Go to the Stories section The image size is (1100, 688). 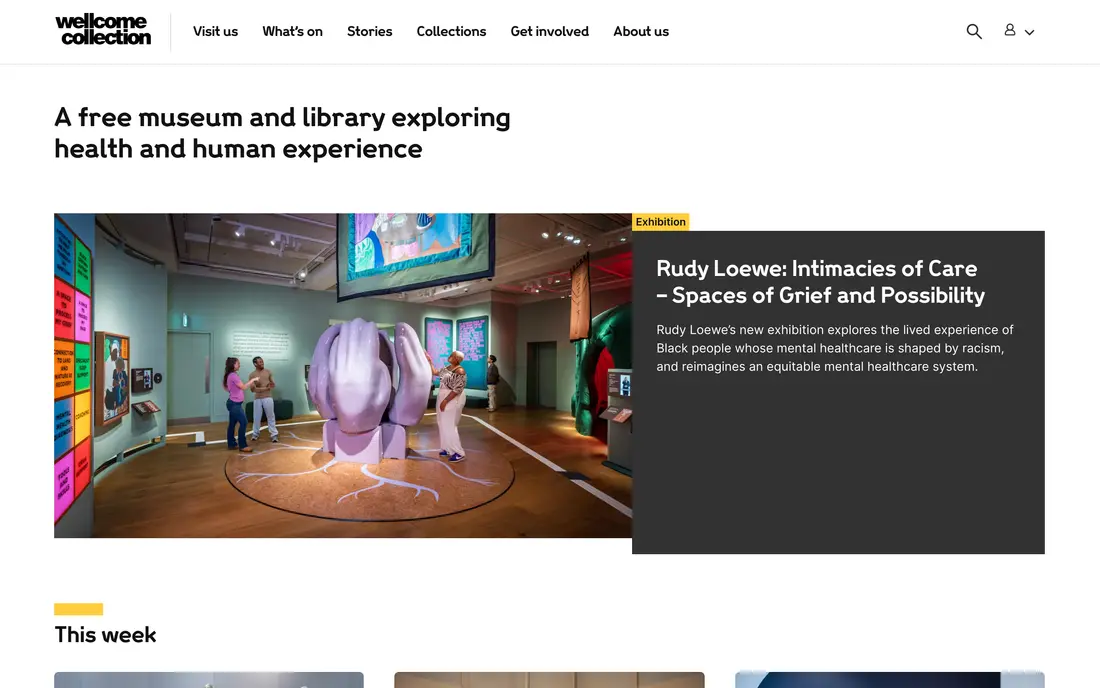tap(370, 32)
